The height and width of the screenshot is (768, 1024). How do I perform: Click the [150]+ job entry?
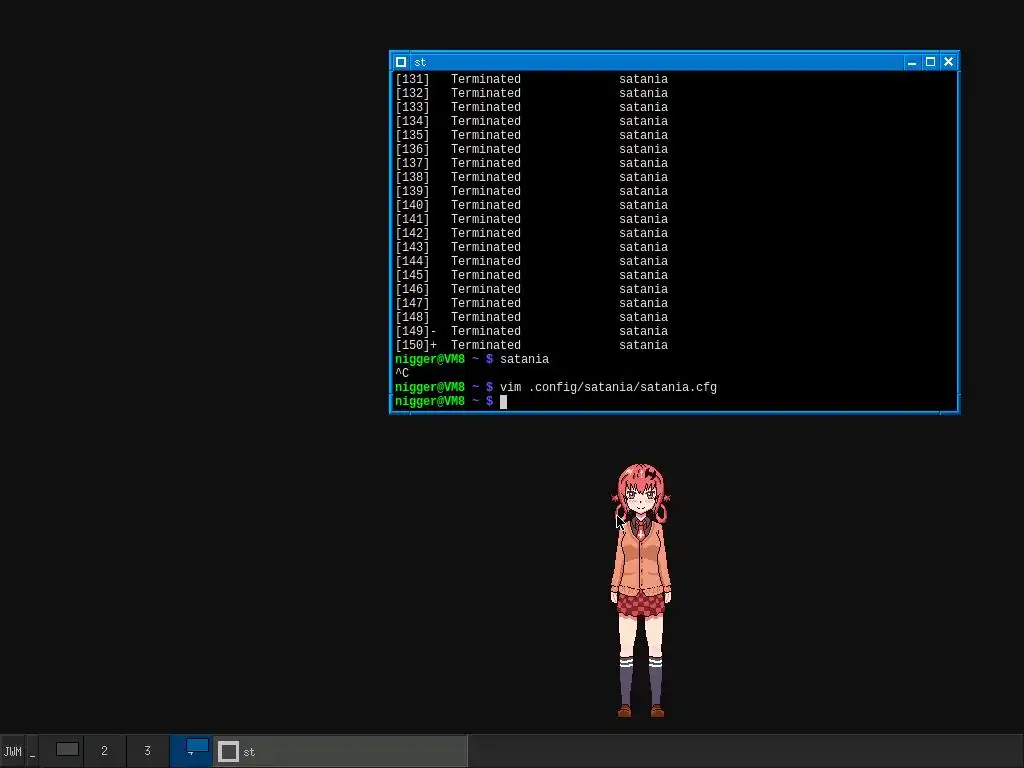(x=532, y=345)
